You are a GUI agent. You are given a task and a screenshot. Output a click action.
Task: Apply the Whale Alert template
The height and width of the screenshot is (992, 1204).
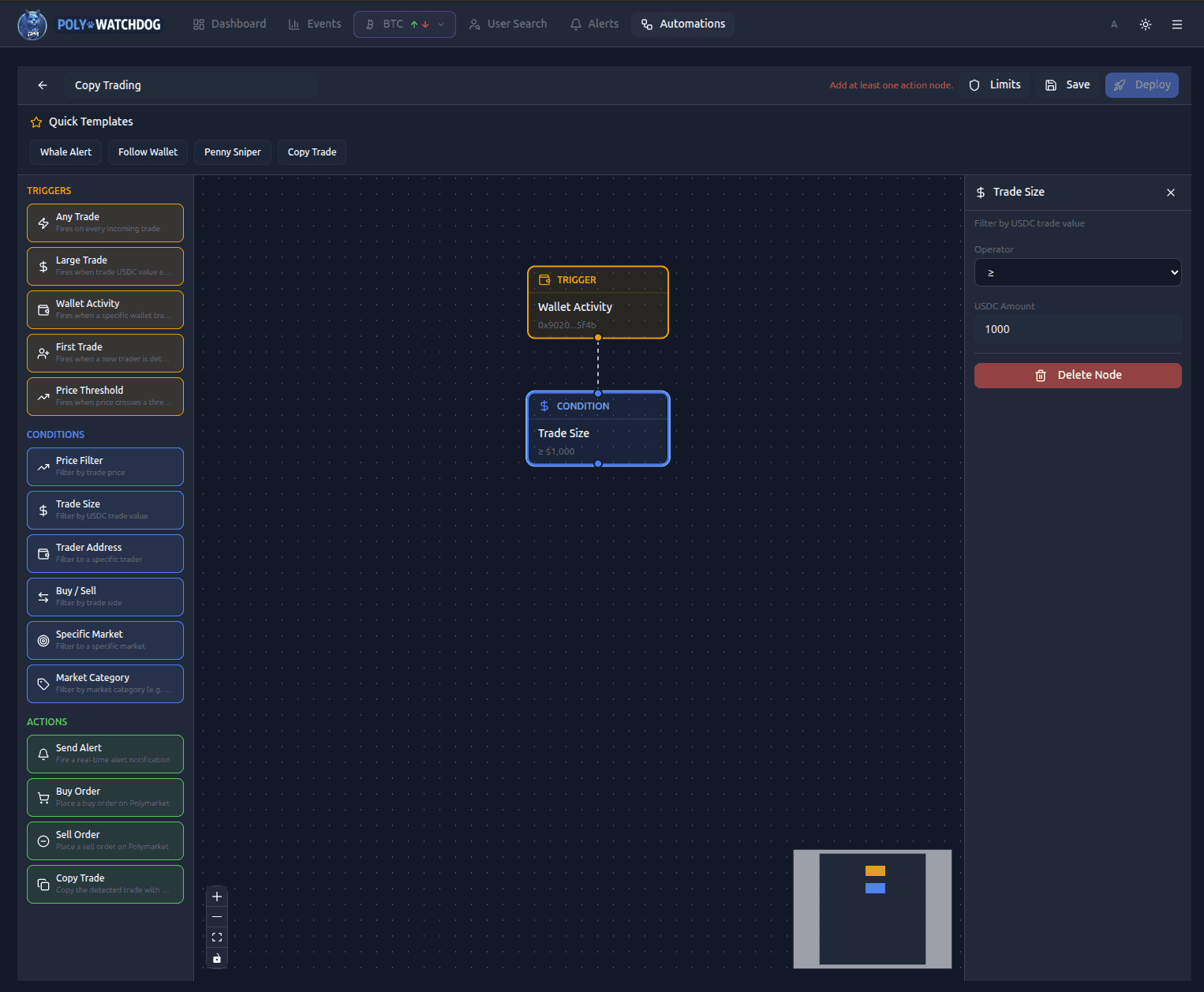click(x=65, y=152)
